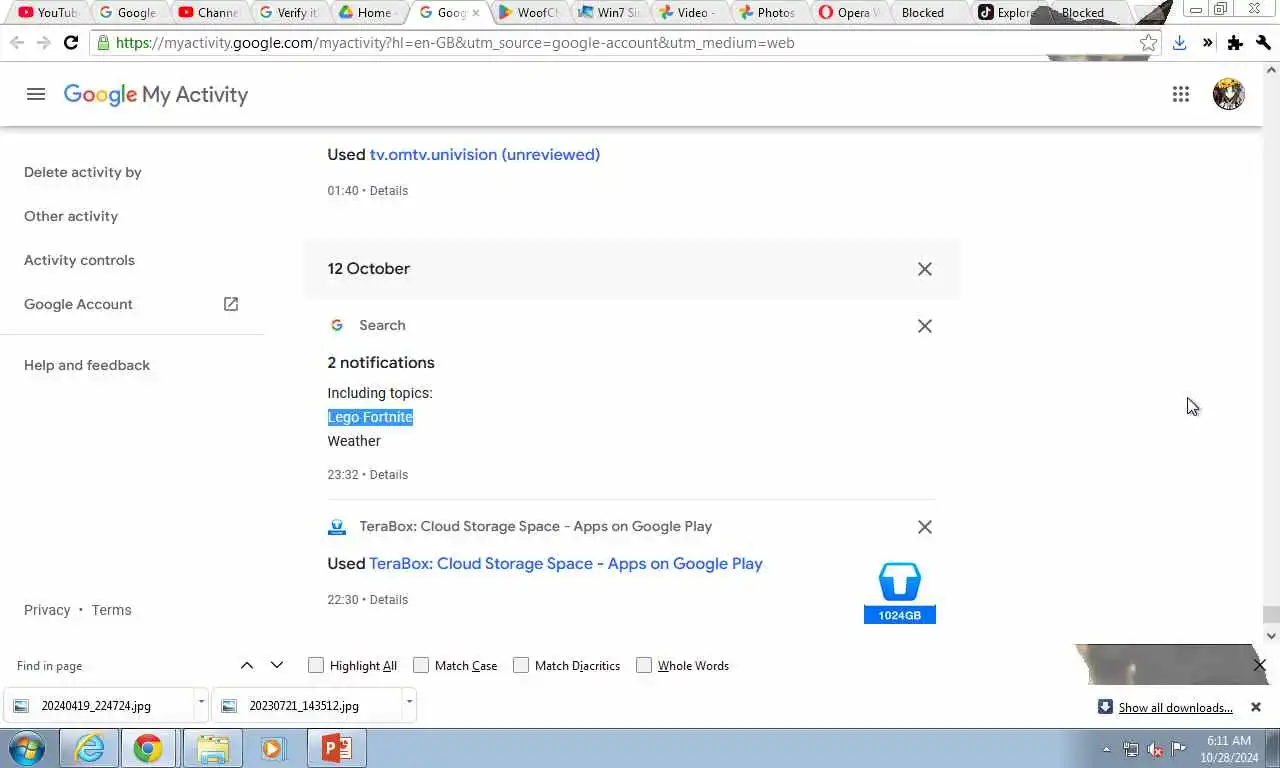Open the Google account avatar
1280x768 pixels.
pos(1228,94)
